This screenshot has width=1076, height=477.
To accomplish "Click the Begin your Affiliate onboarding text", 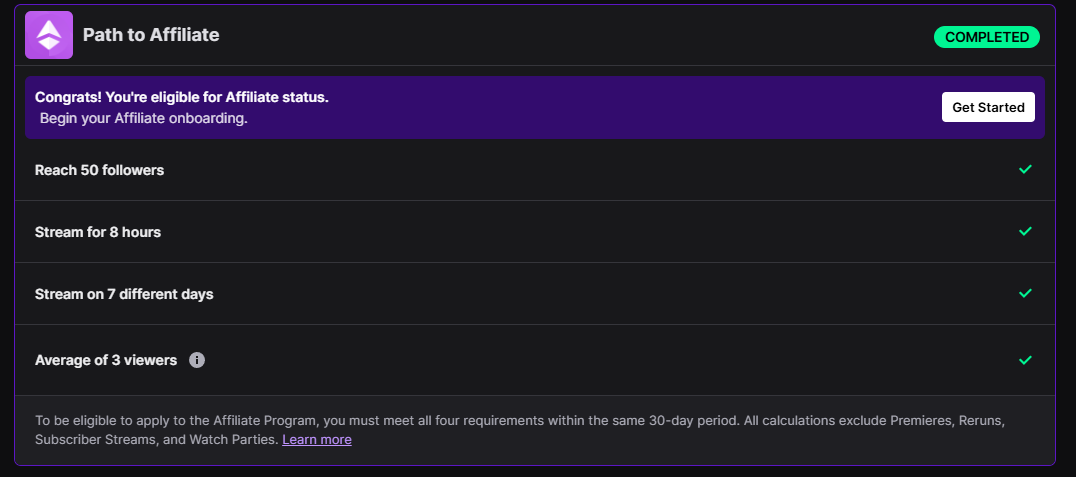I will 144,118.
